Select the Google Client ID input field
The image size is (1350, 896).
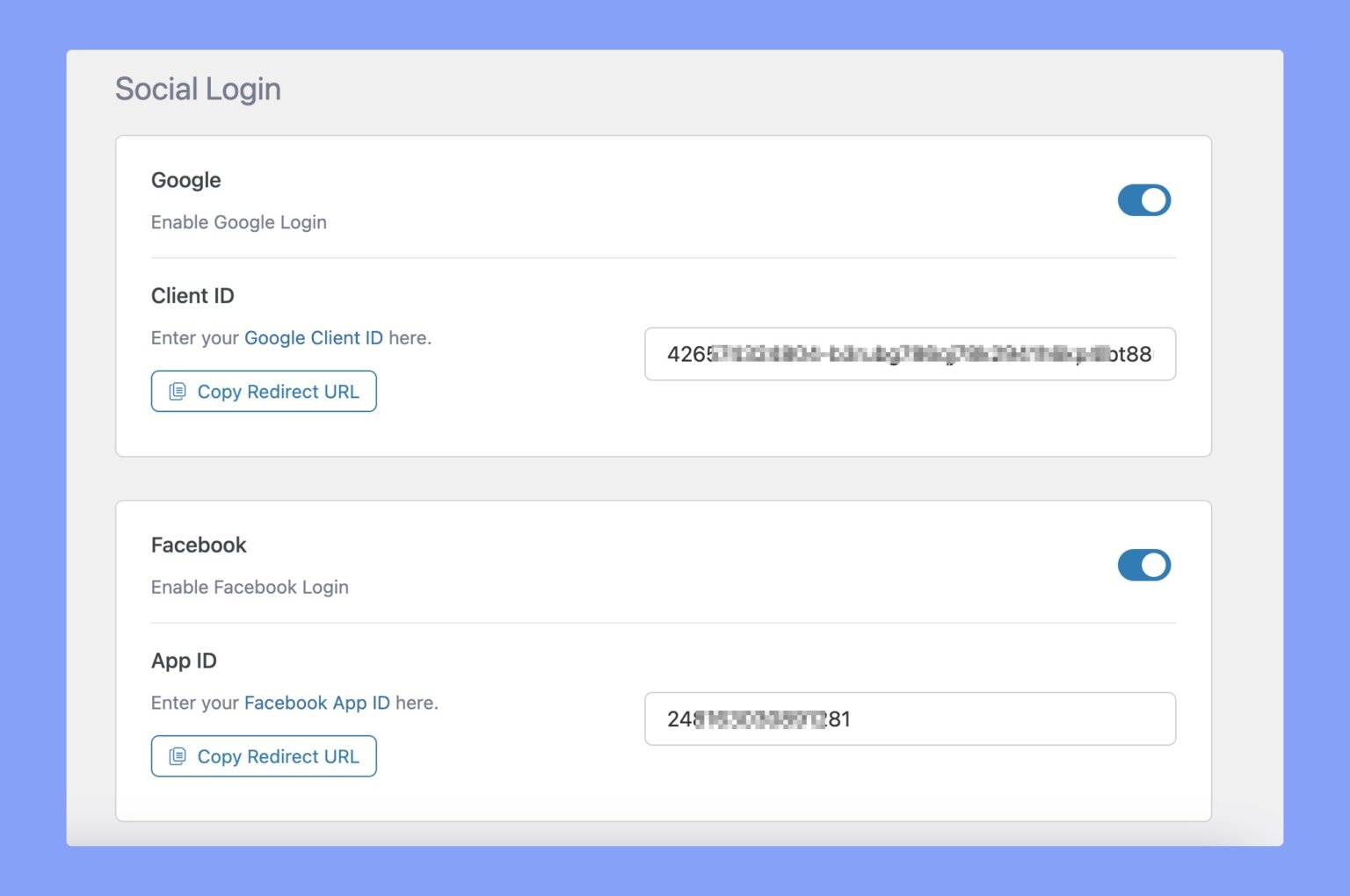pyautogui.click(x=910, y=354)
